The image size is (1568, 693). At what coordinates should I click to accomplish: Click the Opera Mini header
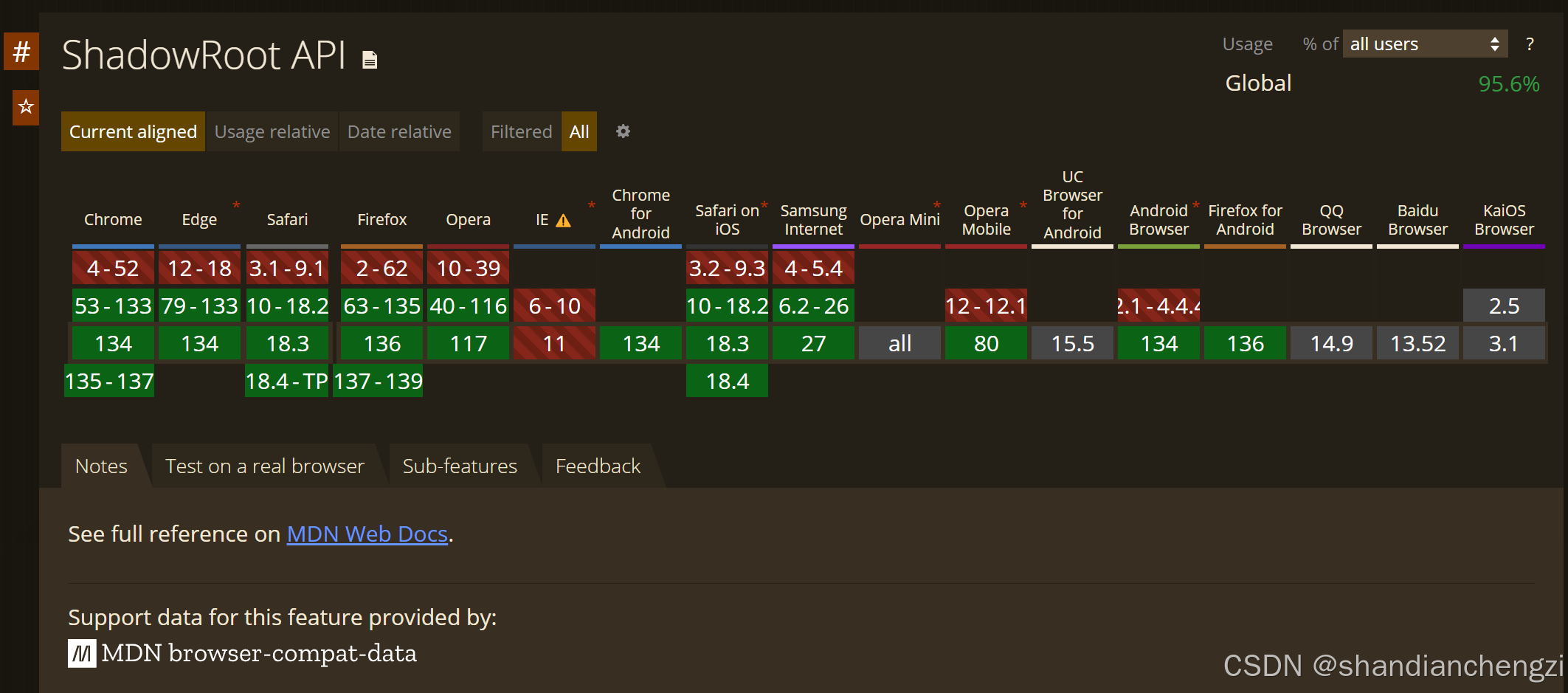(899, 219)
